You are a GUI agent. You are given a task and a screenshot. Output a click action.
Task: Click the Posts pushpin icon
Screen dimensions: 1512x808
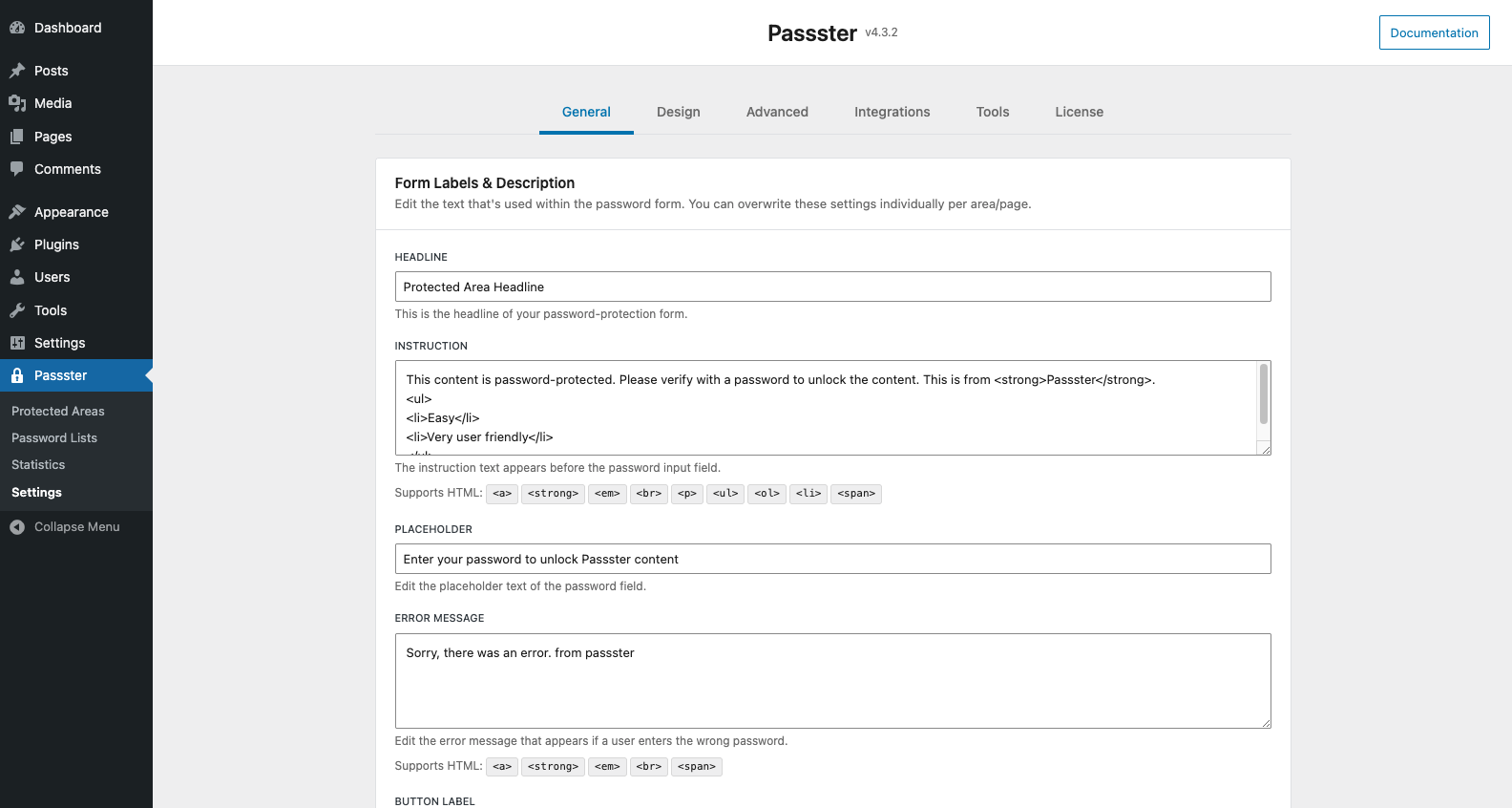(x=17, y=71)
